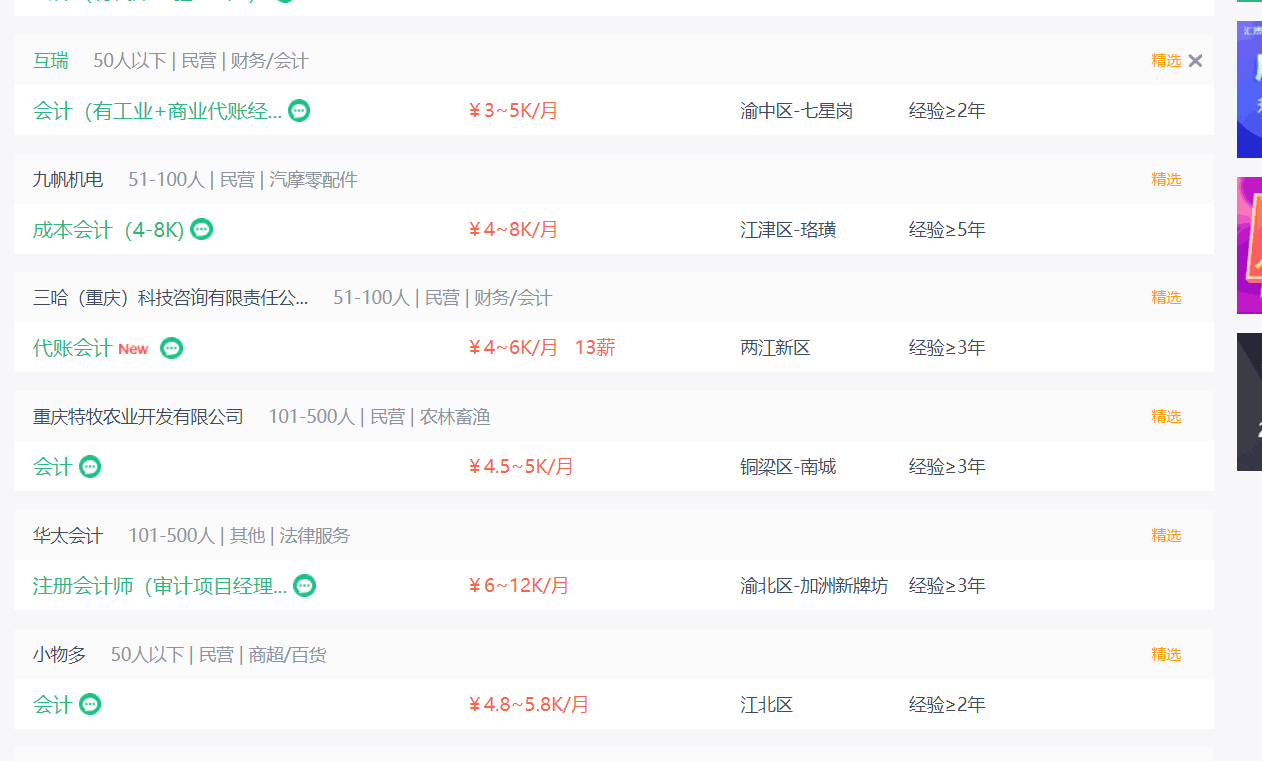This screenshot has width=1262, height=761.
Task: Click the magenta advertisement banner on right
Action: pyautogui.click(x=1249, y=246)
